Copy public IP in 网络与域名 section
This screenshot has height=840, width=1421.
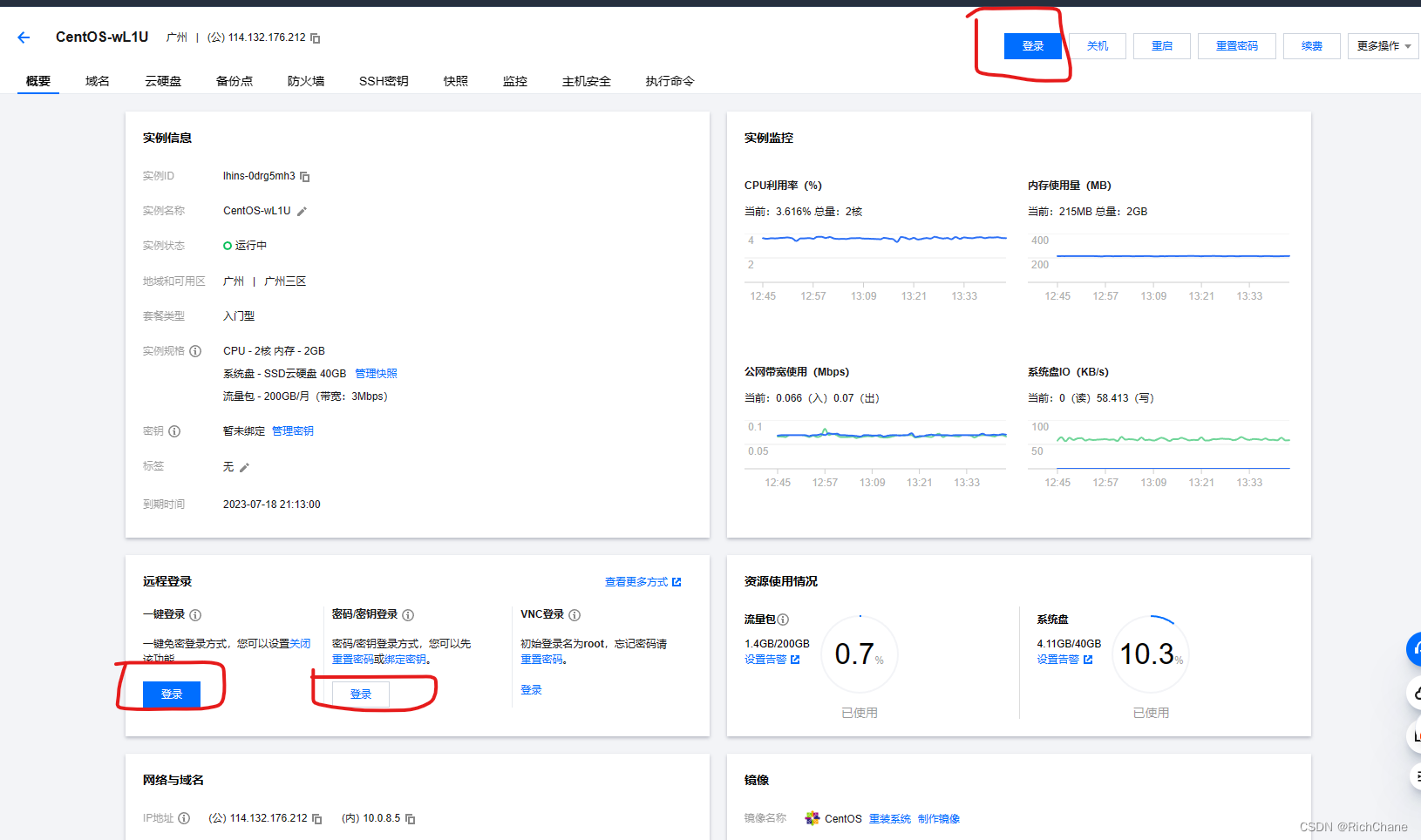(x=317, y=819)
